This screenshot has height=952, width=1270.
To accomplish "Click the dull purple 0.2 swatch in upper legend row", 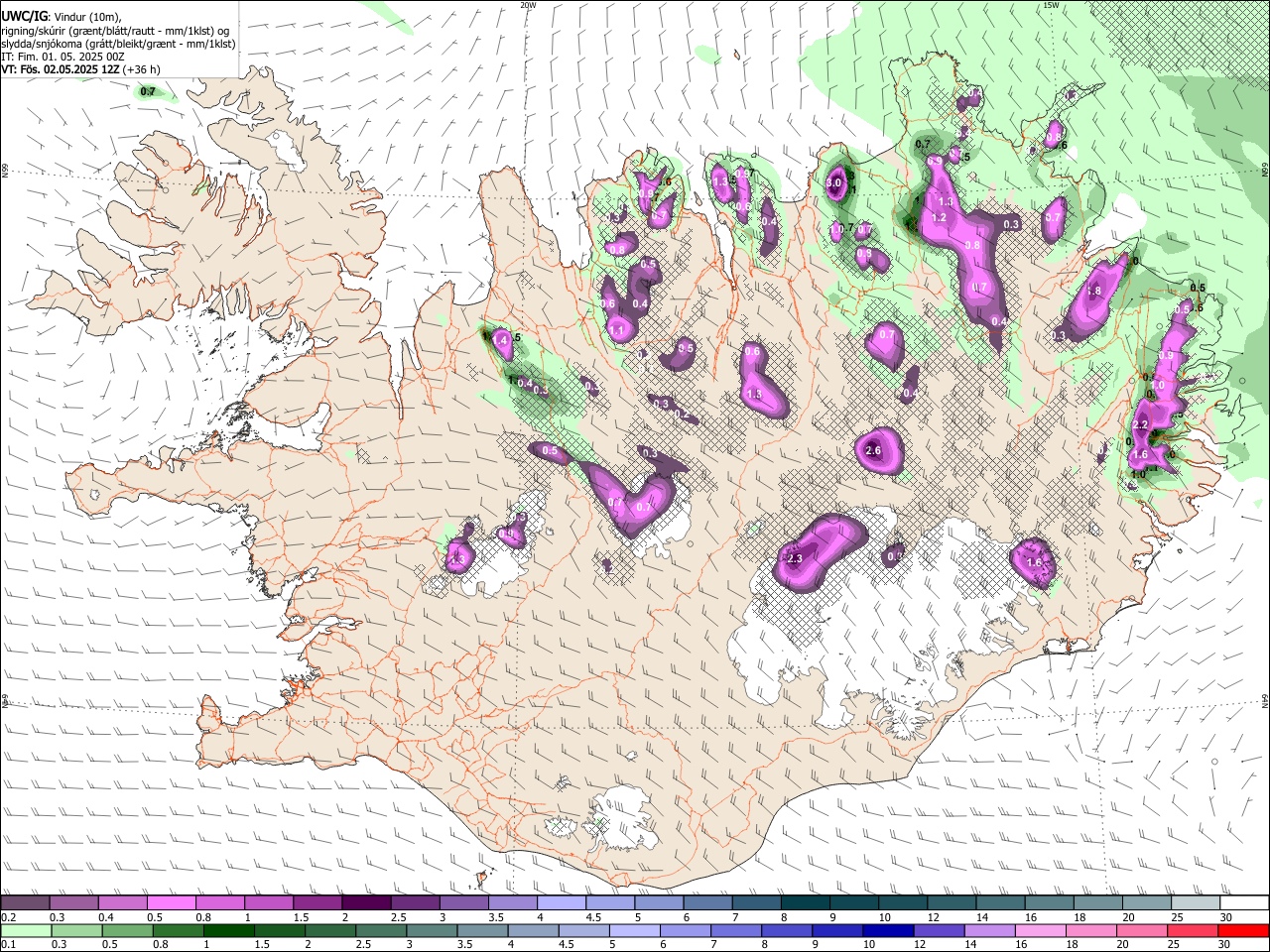I will [24, 903].
